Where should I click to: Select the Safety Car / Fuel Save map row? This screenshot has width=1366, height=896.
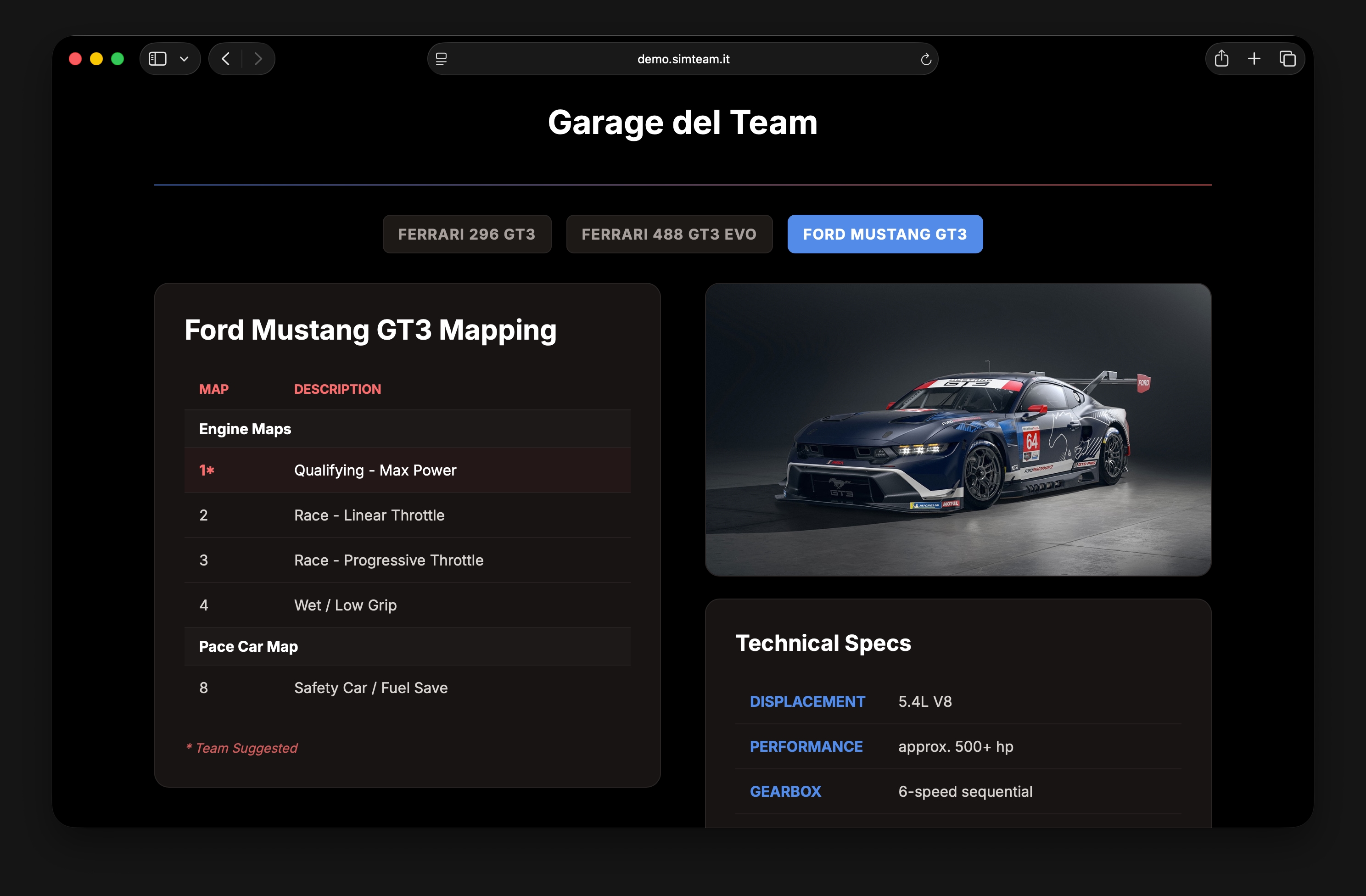coord(370,688)
